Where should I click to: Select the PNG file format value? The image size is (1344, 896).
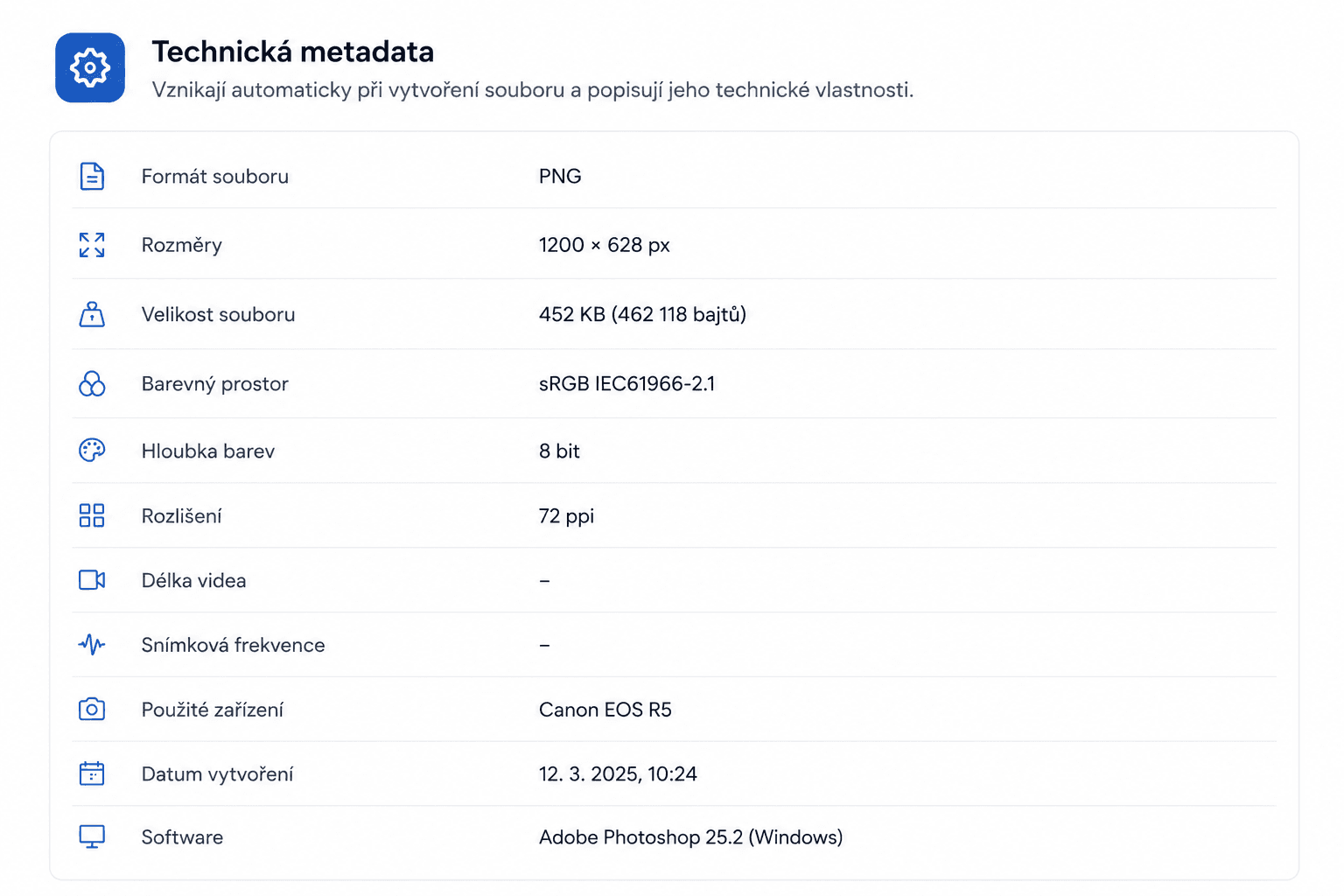coord(560,176)
